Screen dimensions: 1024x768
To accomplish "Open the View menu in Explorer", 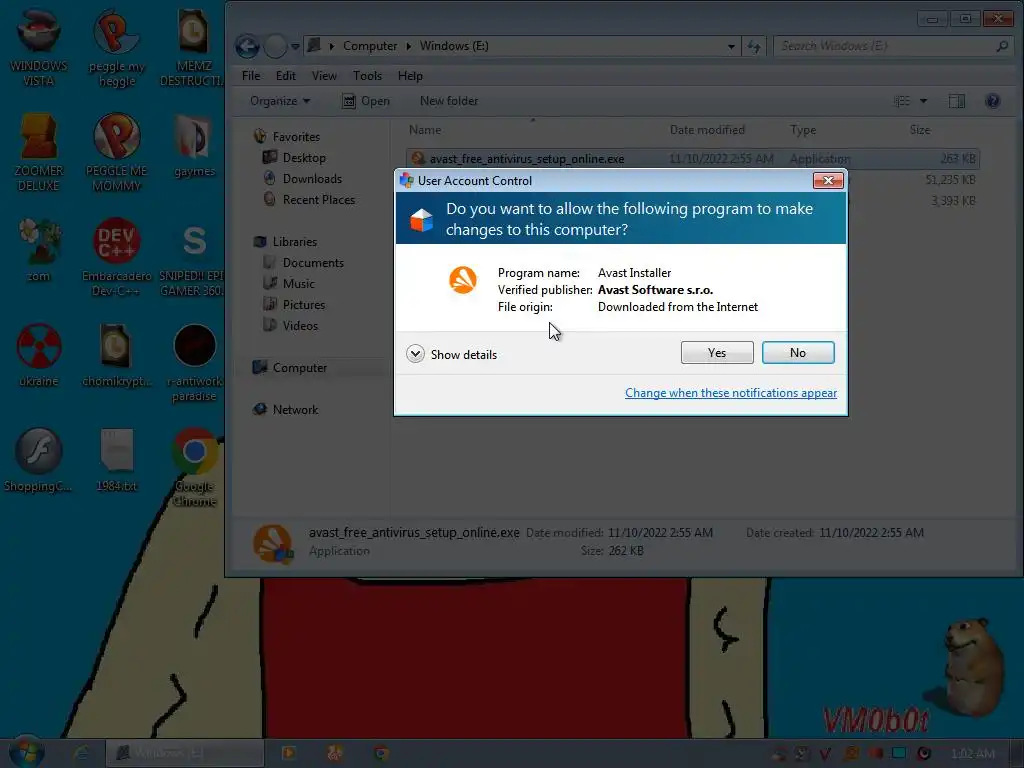I will (324, 76).
